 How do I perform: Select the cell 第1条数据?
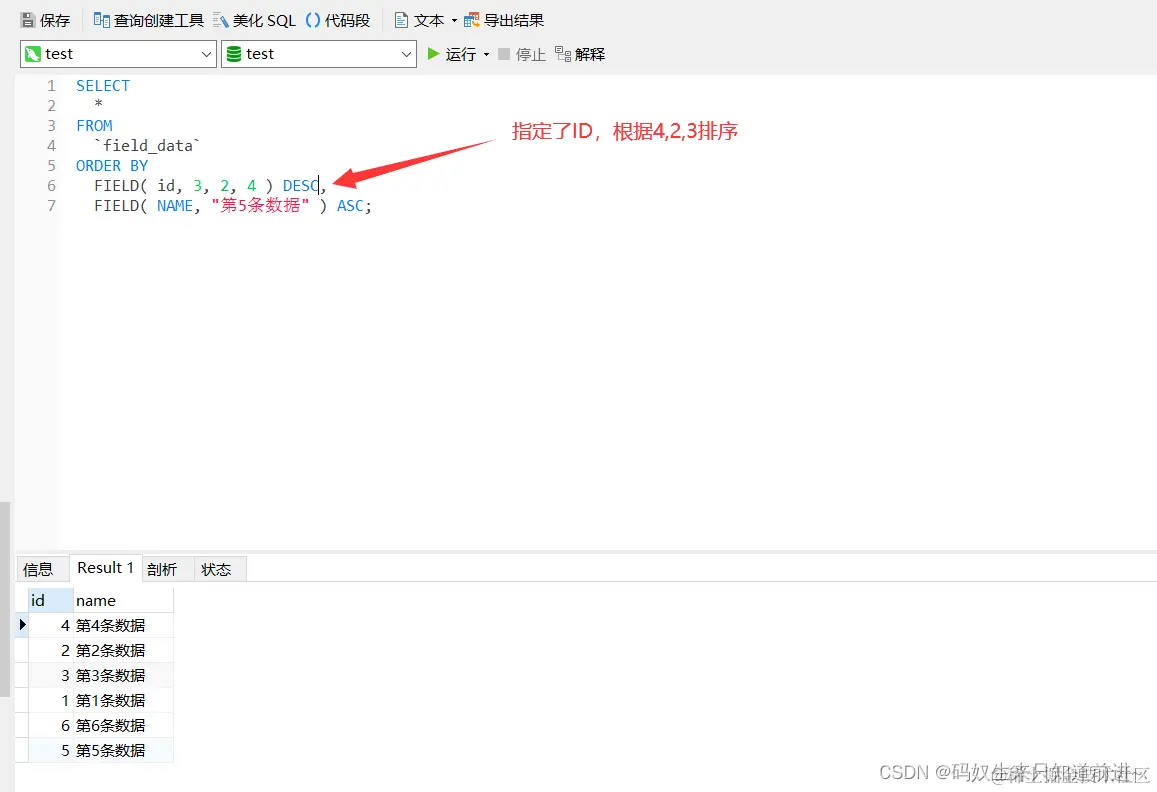123,700
